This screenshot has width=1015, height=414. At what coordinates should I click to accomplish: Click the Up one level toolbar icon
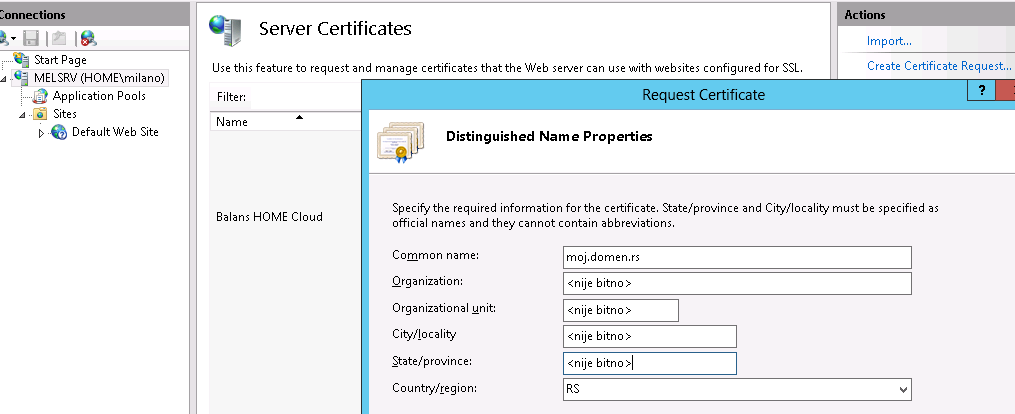point(58,38)
